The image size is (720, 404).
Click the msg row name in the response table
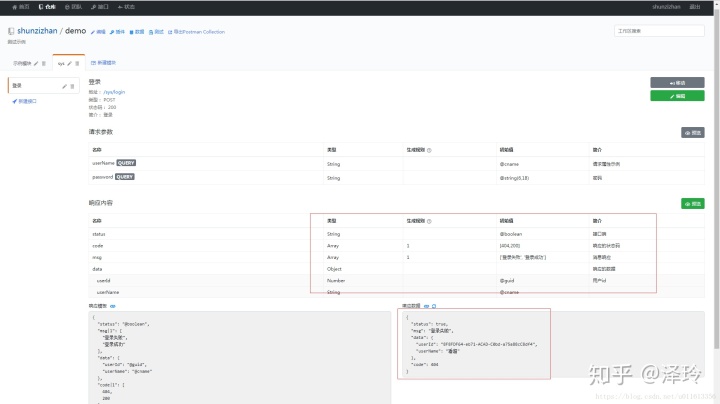tap(97, 258)
